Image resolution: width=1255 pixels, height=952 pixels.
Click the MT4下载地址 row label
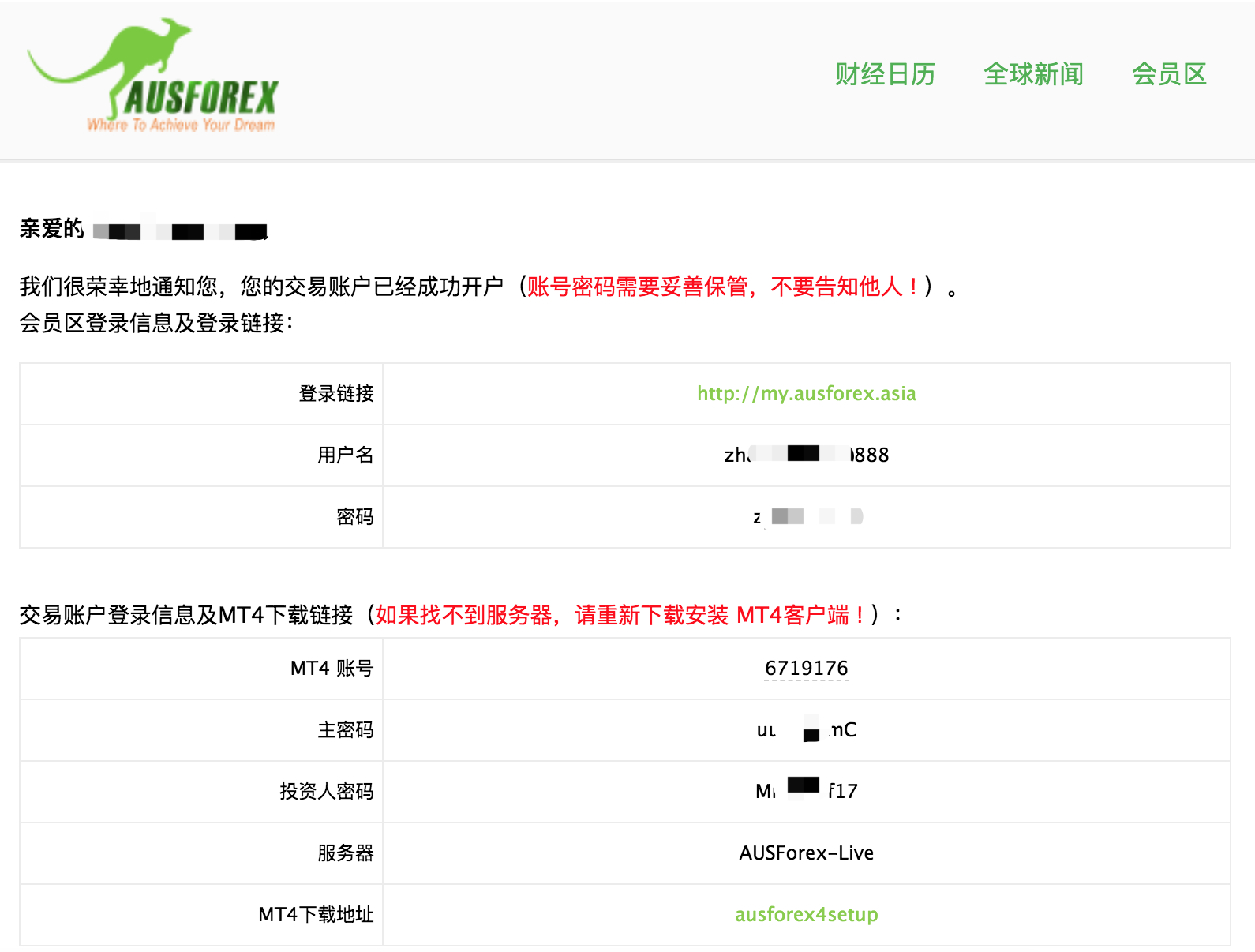pyautogui.click(x=316, y=915)
